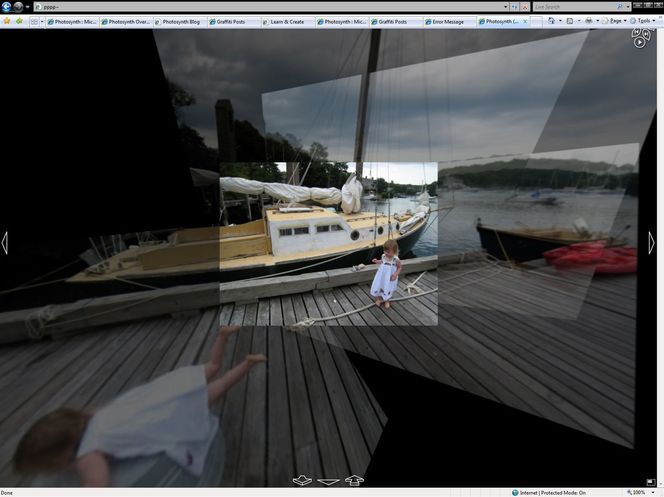The height and width of the screenshot is (497, 664).
Task: Open the Tools menu
Action: click(x=642, y=21)
